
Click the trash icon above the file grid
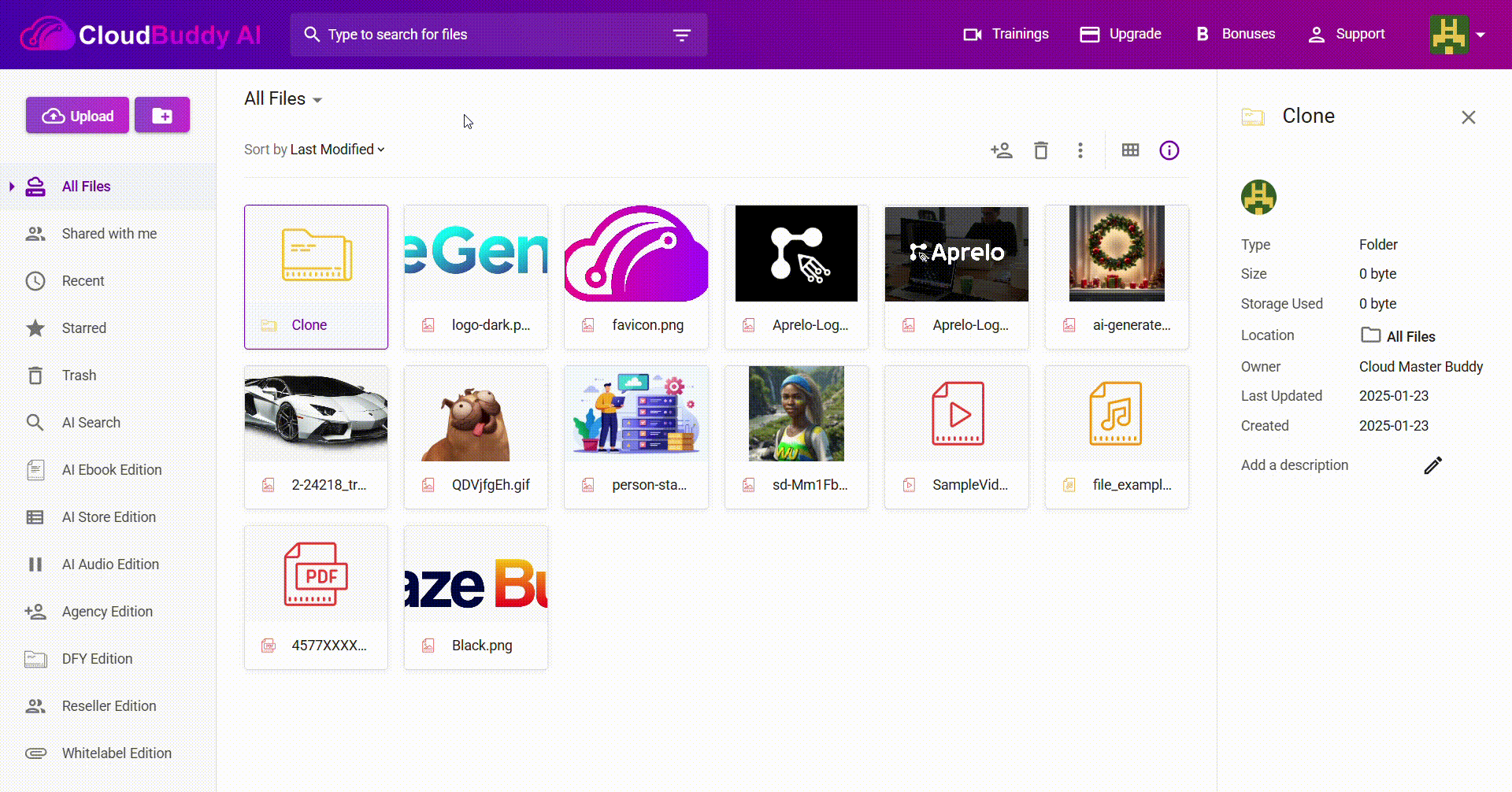[x=1041, y=150]
